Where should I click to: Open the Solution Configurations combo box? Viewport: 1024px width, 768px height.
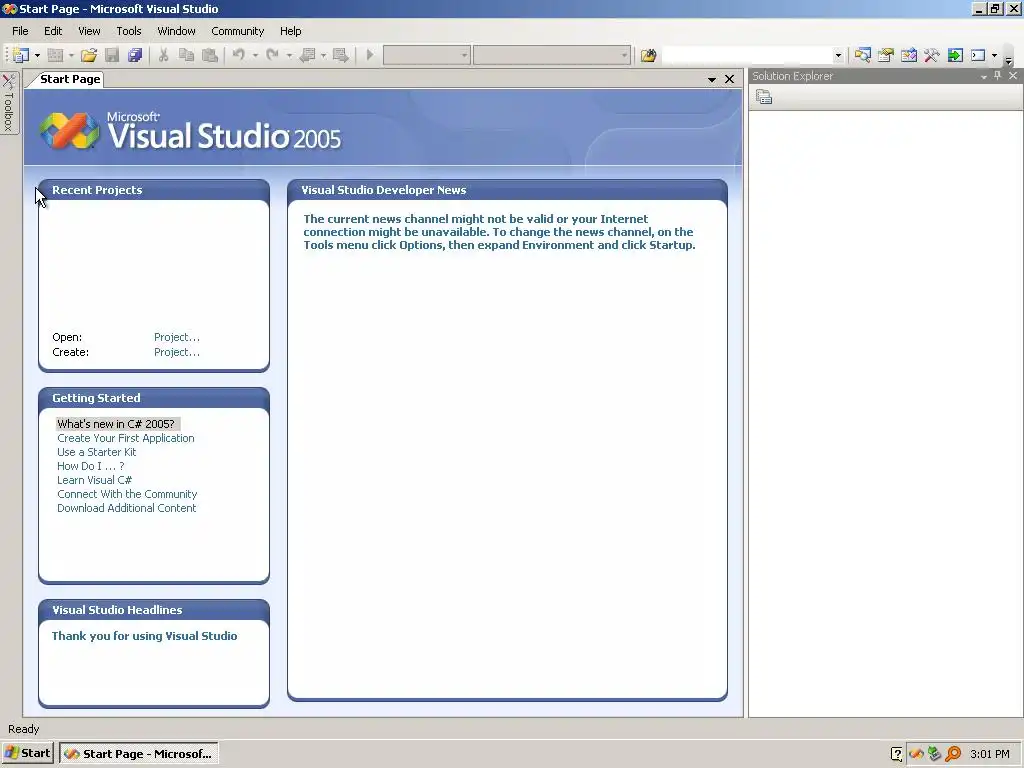[x=426, y=56]
